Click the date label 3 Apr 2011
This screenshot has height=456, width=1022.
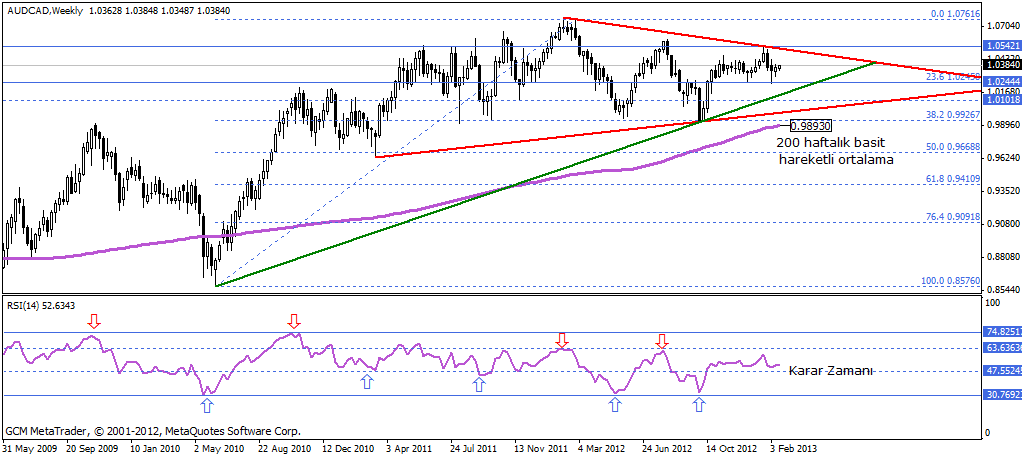409,449
